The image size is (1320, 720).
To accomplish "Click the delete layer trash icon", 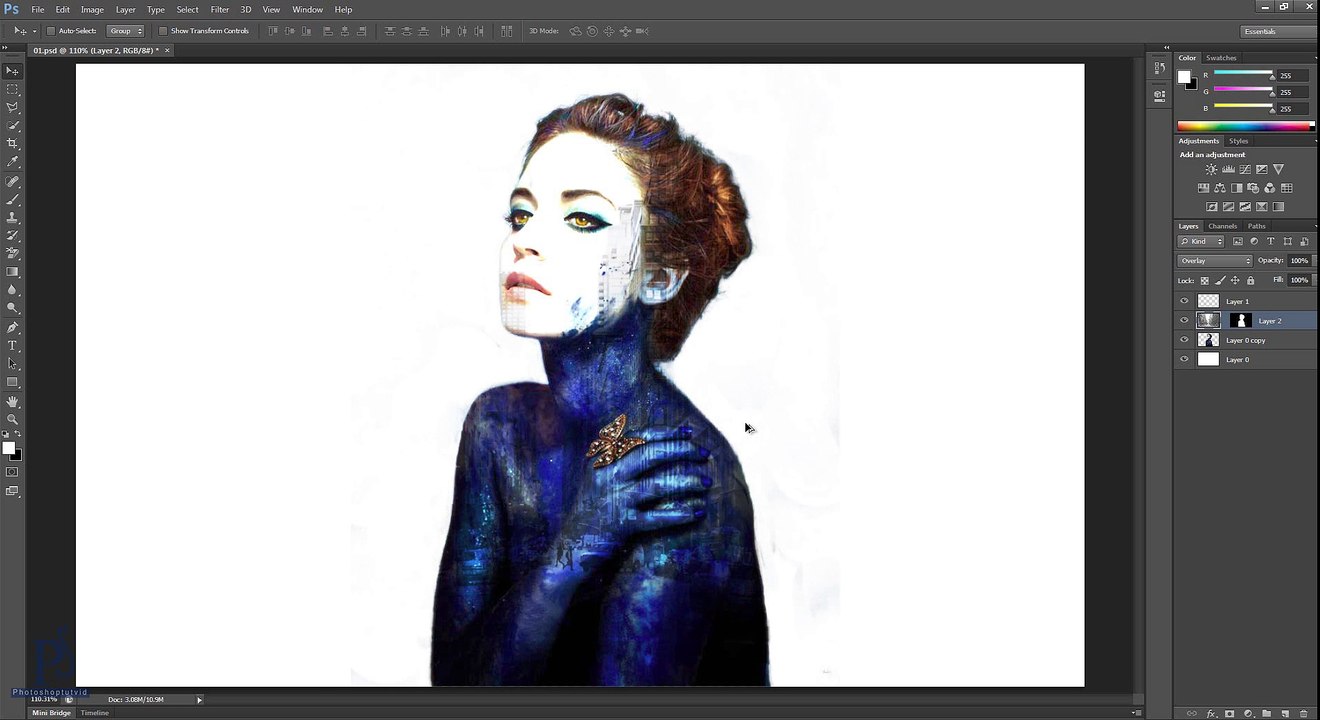I will [1303, 713].
